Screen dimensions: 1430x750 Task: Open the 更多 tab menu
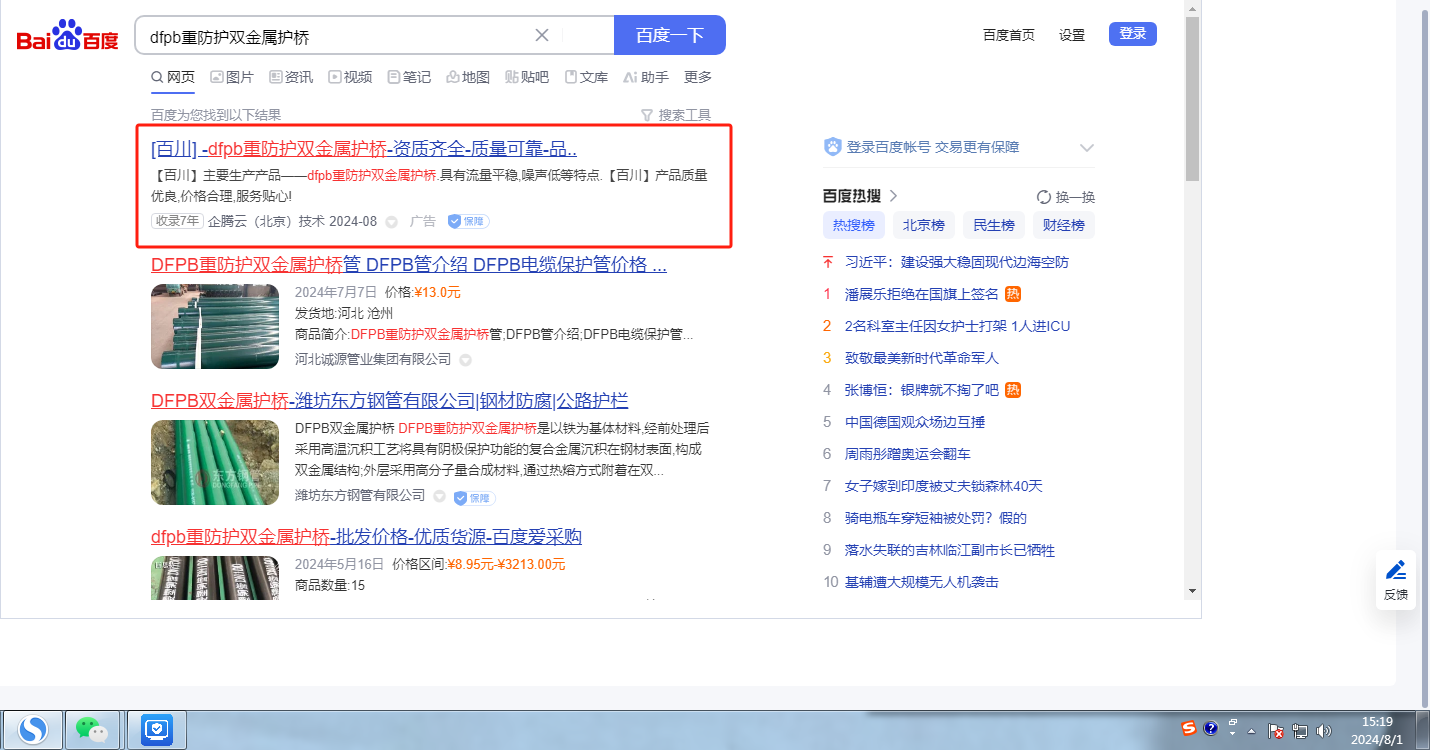698,77
